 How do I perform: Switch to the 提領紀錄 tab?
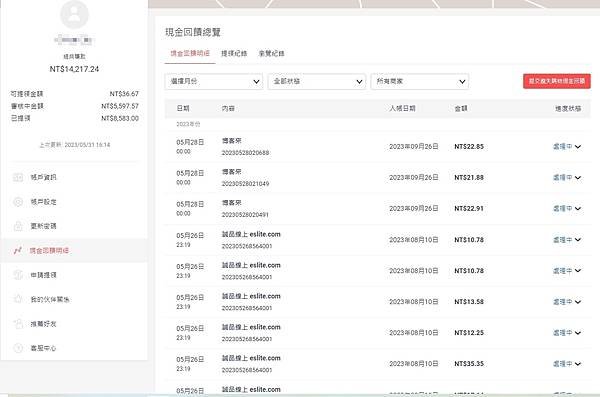click(x=234, y=53)
